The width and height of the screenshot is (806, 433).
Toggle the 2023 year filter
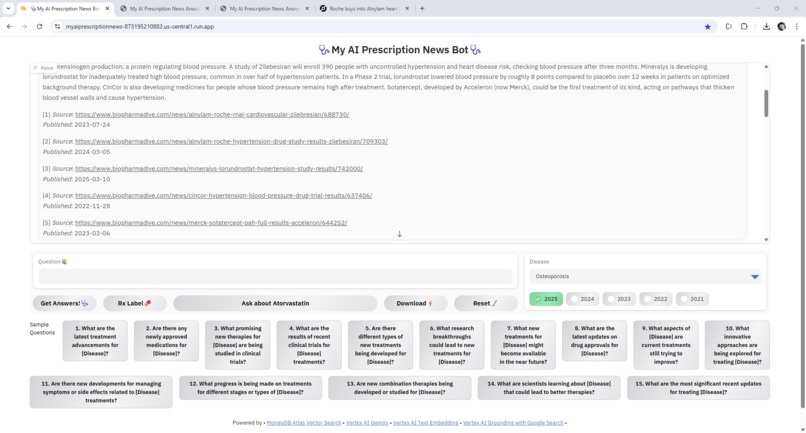click(x=619, y=299)
